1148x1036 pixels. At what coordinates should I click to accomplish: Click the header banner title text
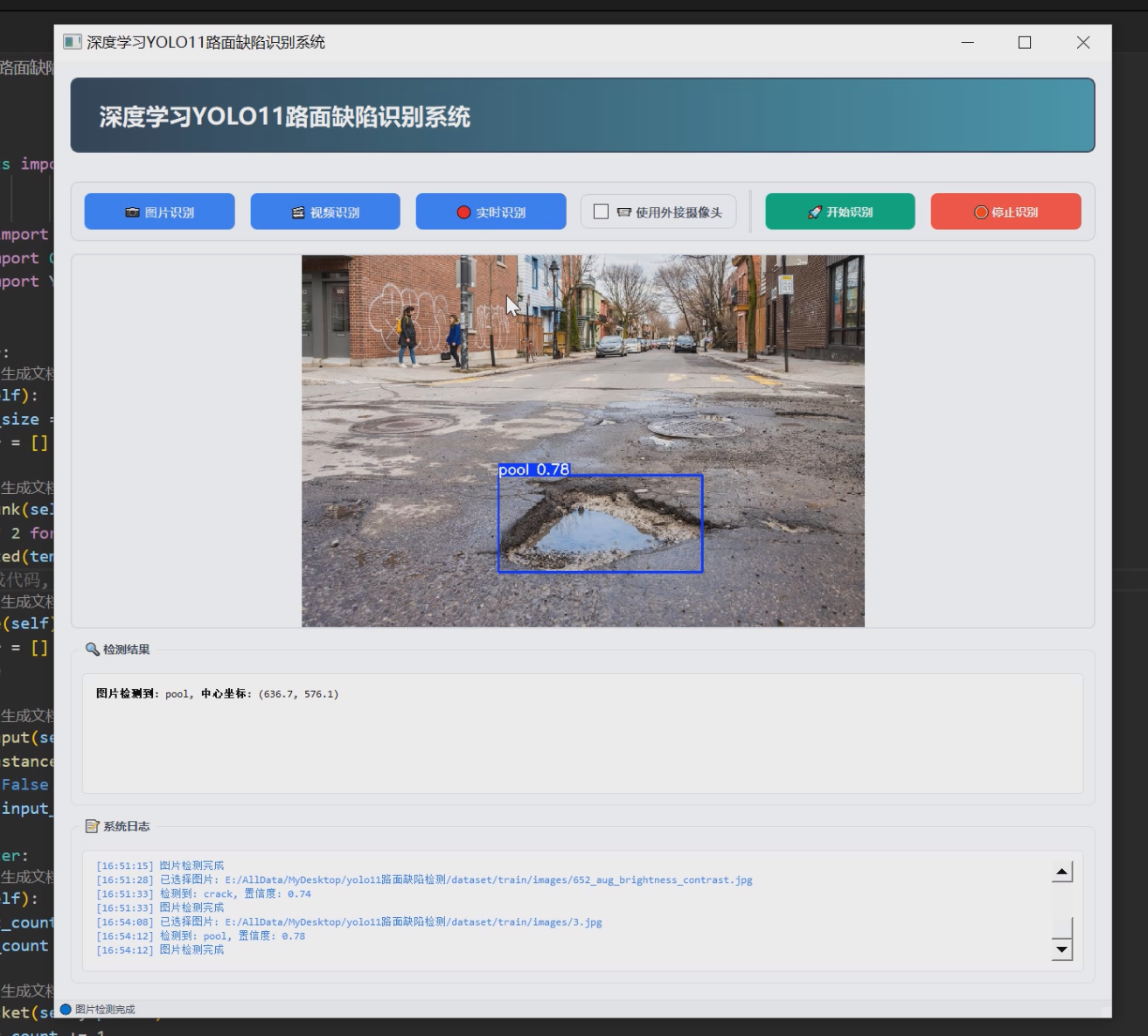pos(284,117)
